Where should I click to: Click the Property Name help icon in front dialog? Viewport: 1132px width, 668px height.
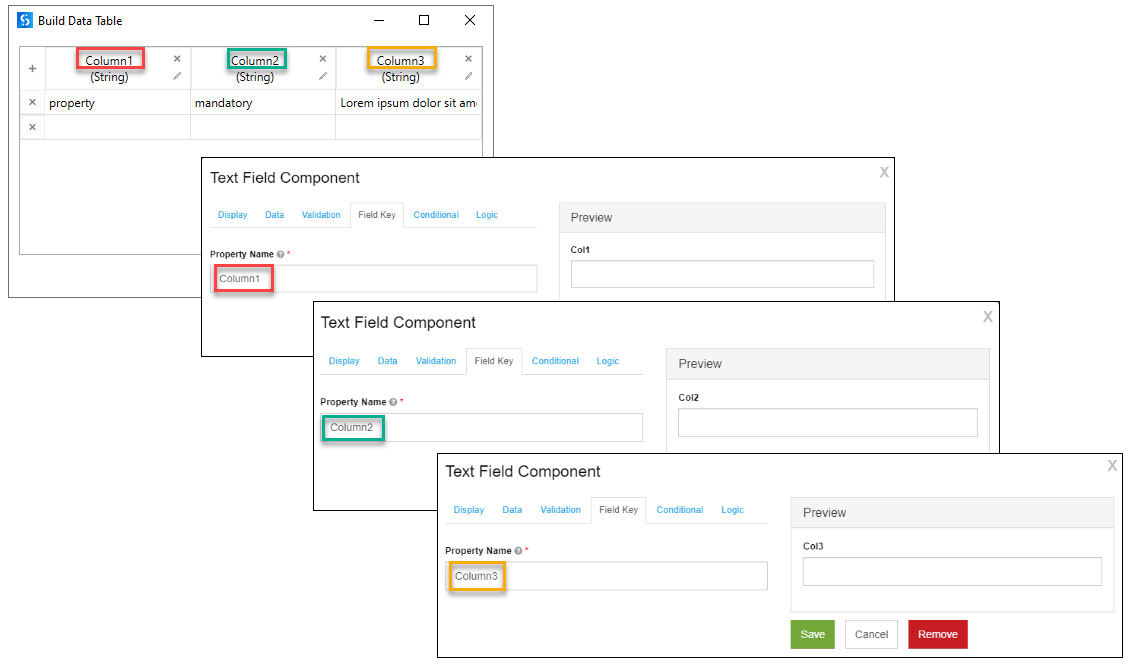(x=518, y=551)
